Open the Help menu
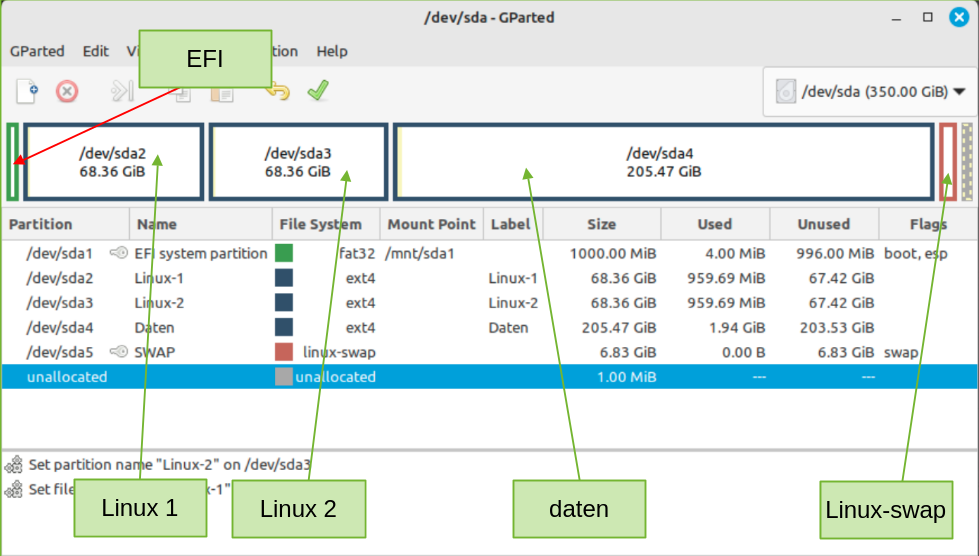 tap(332, 51)
